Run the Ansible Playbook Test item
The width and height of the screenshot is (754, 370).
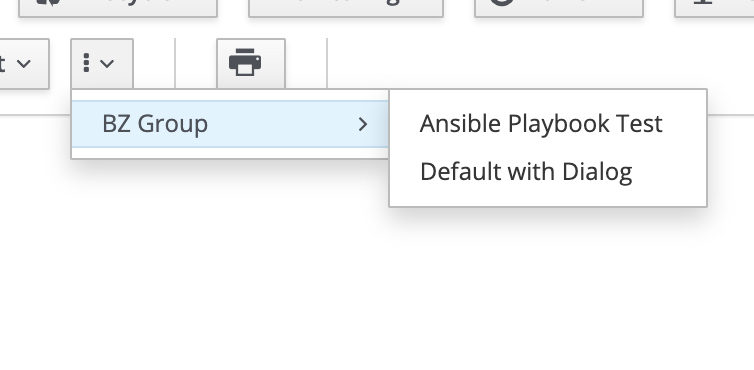point(541,124)
